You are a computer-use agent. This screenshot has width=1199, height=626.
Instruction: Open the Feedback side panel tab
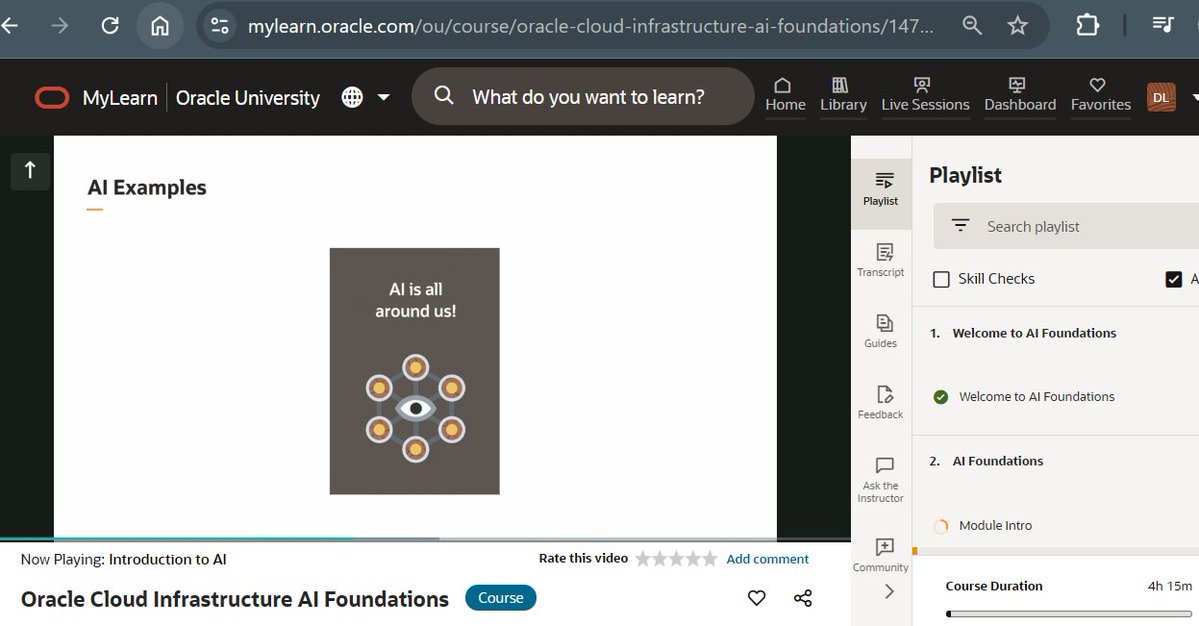point(881,403)
